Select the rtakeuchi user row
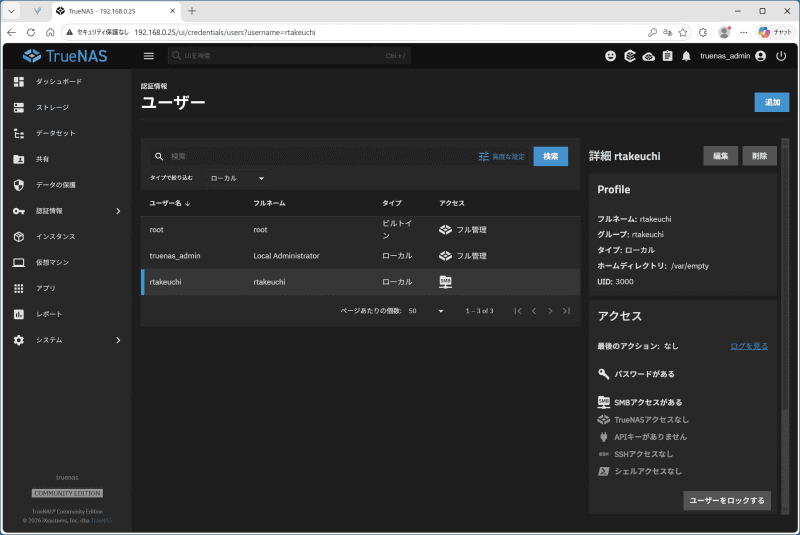Image resolution: width=800 pixels, height=535 pixels. click(360, 282)
